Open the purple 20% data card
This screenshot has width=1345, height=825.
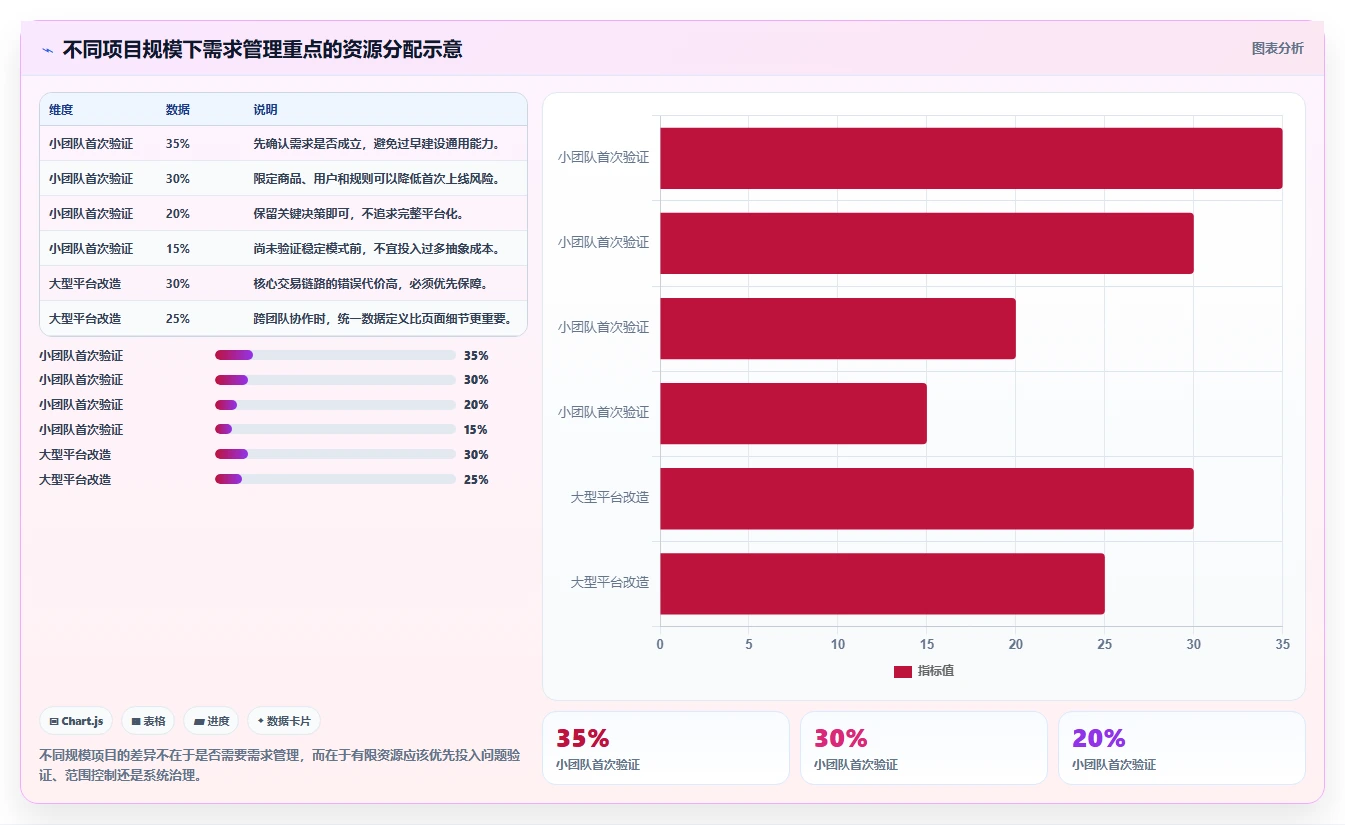point(1182,748)
